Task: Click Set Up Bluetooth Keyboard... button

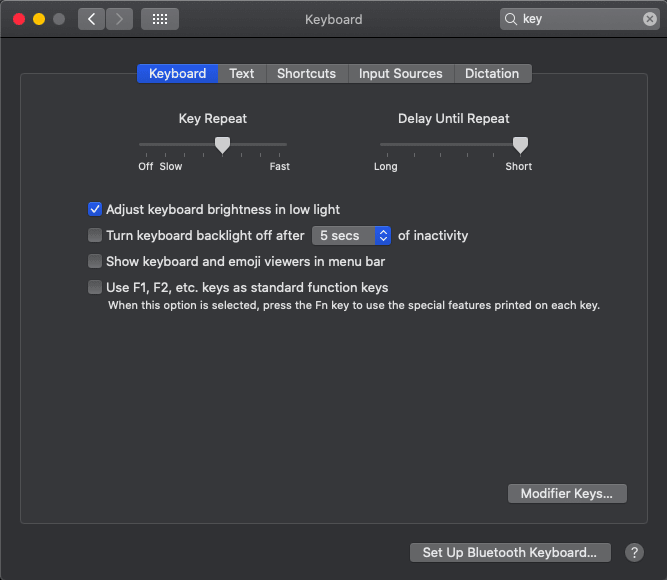Action: pyautogui.click(x=510, y=552)
